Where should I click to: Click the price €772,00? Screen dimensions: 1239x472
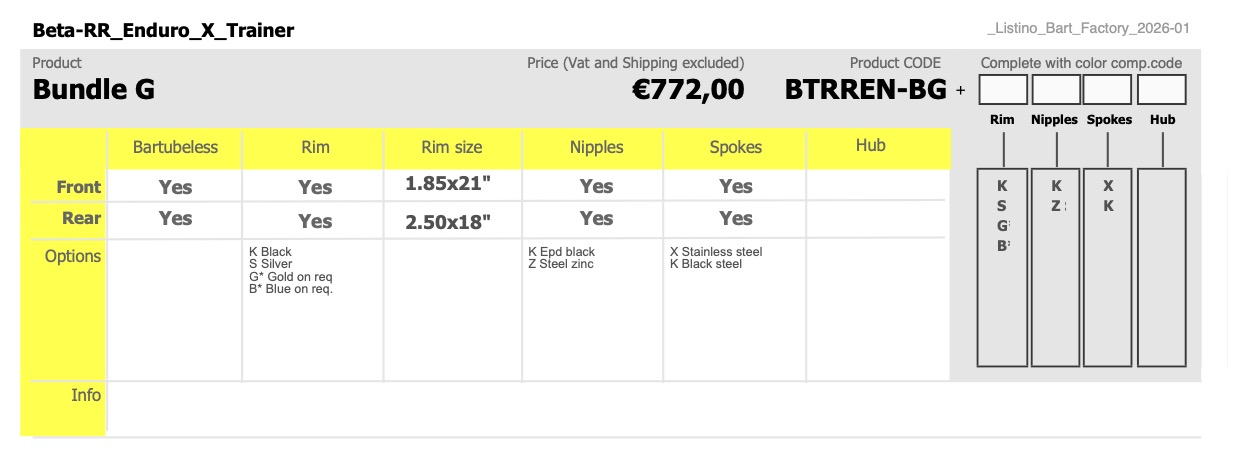[688, 90]
